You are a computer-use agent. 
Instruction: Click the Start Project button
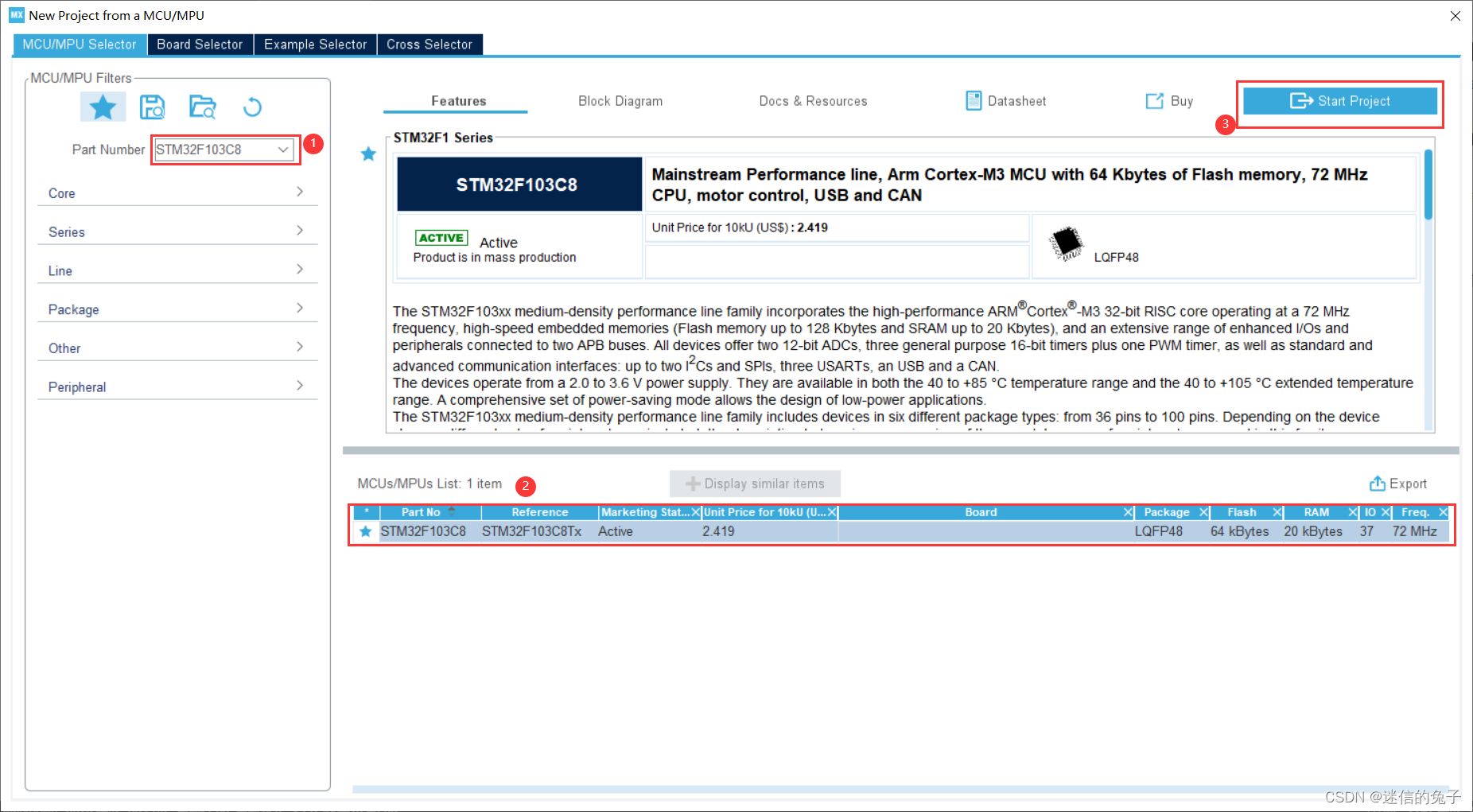(1339, 101)
